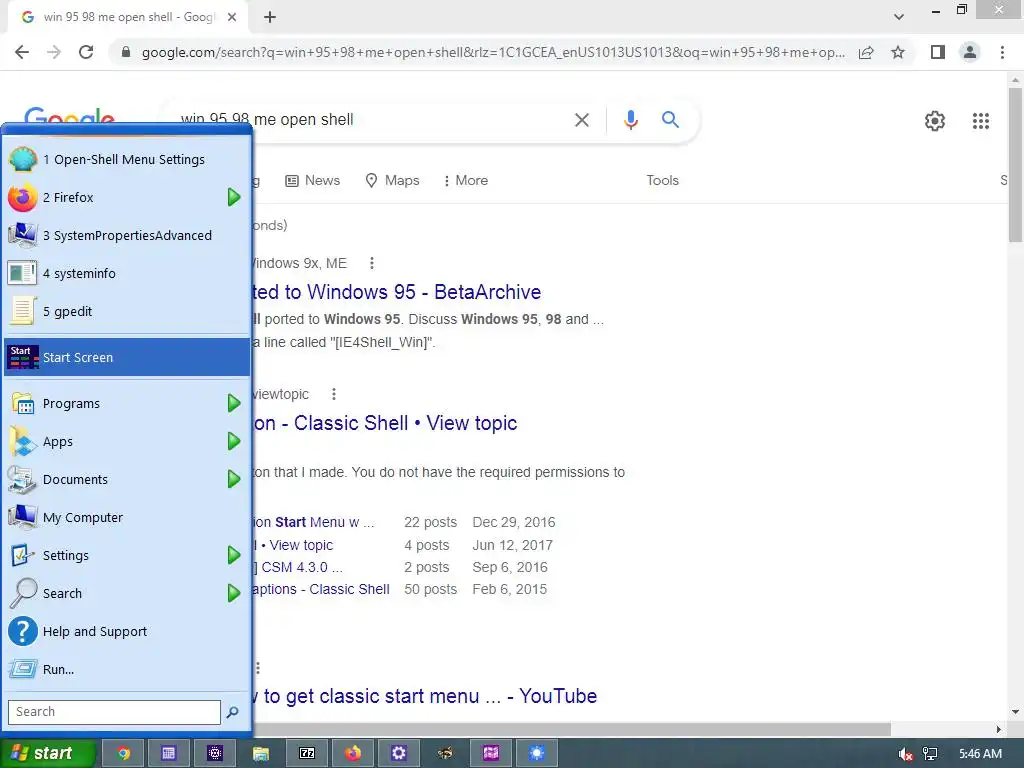Viewport: 1024px width, 768px height.
Task: Click the Documents icon in start menu
Action: 23,479
